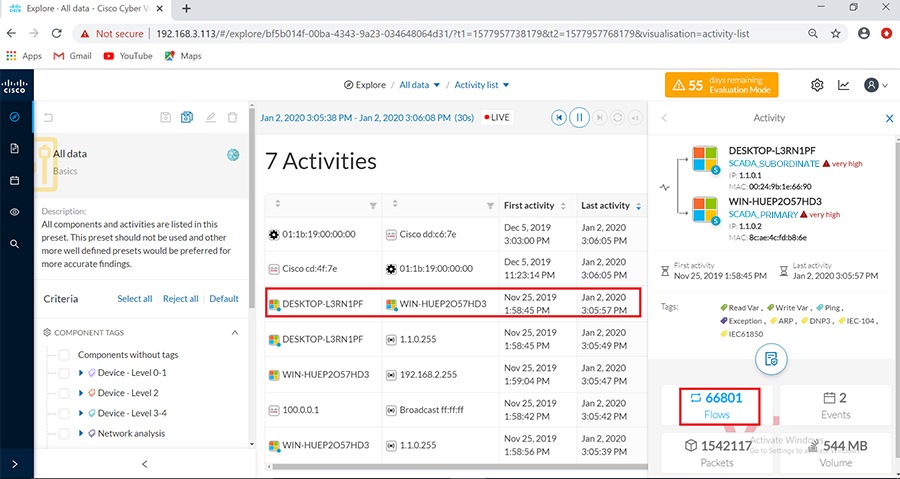Open the user account dropdown
900x479 pixels.
(x=876, y=85)
